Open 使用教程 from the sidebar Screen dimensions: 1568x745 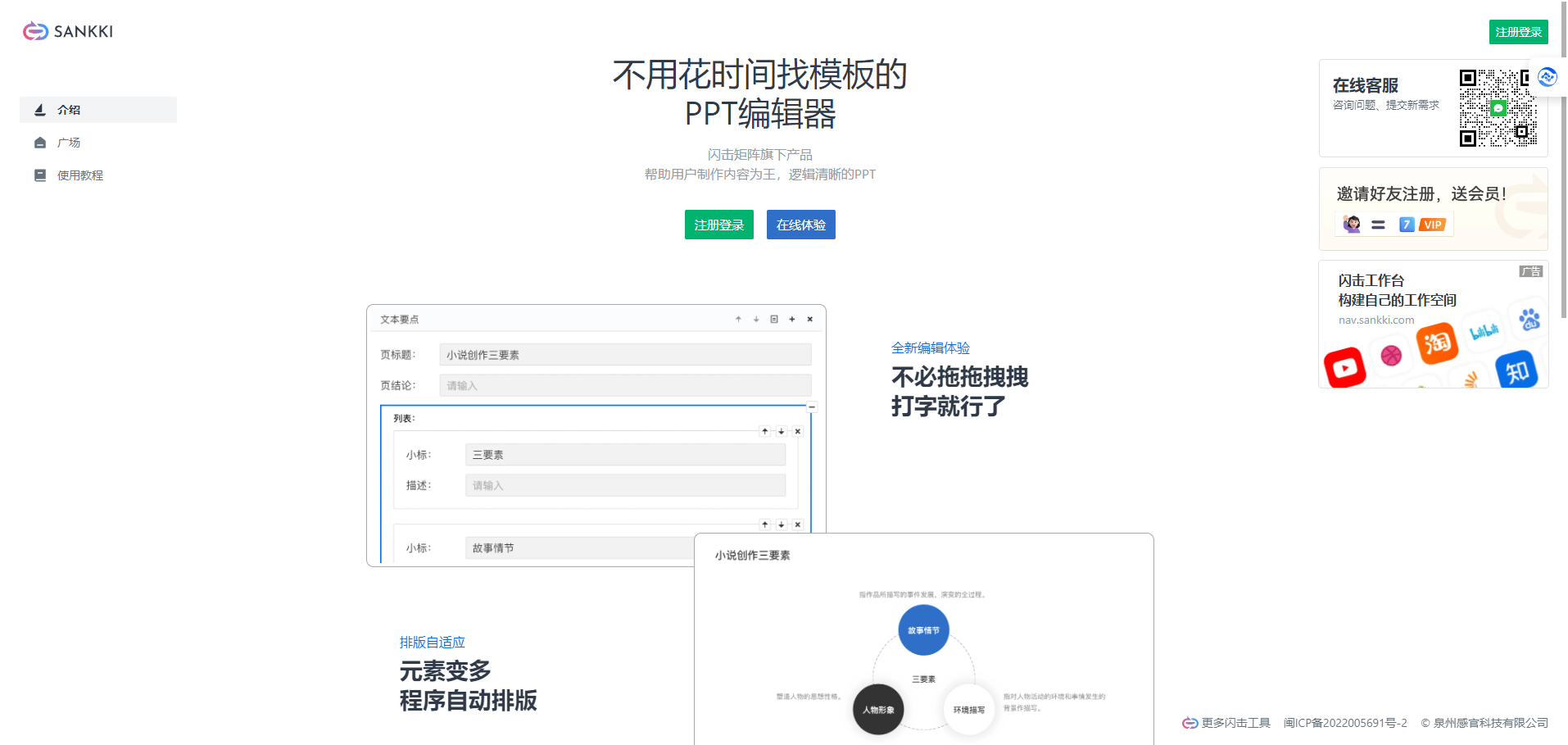79,175
